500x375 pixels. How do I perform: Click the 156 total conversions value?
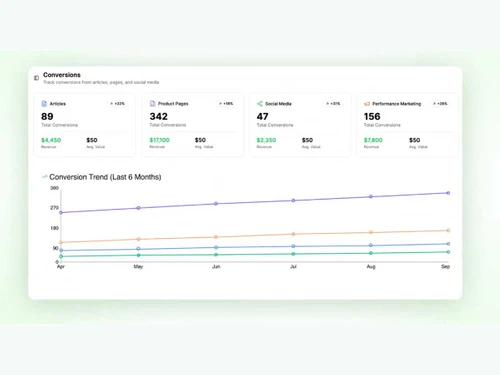(372, 116)
